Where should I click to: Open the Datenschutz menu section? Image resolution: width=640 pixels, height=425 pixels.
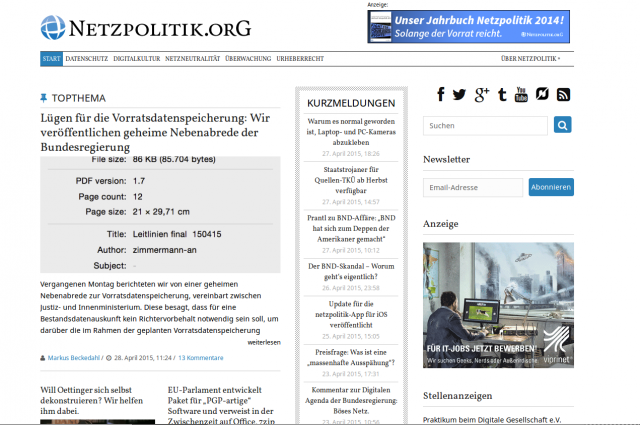[87, 59]
